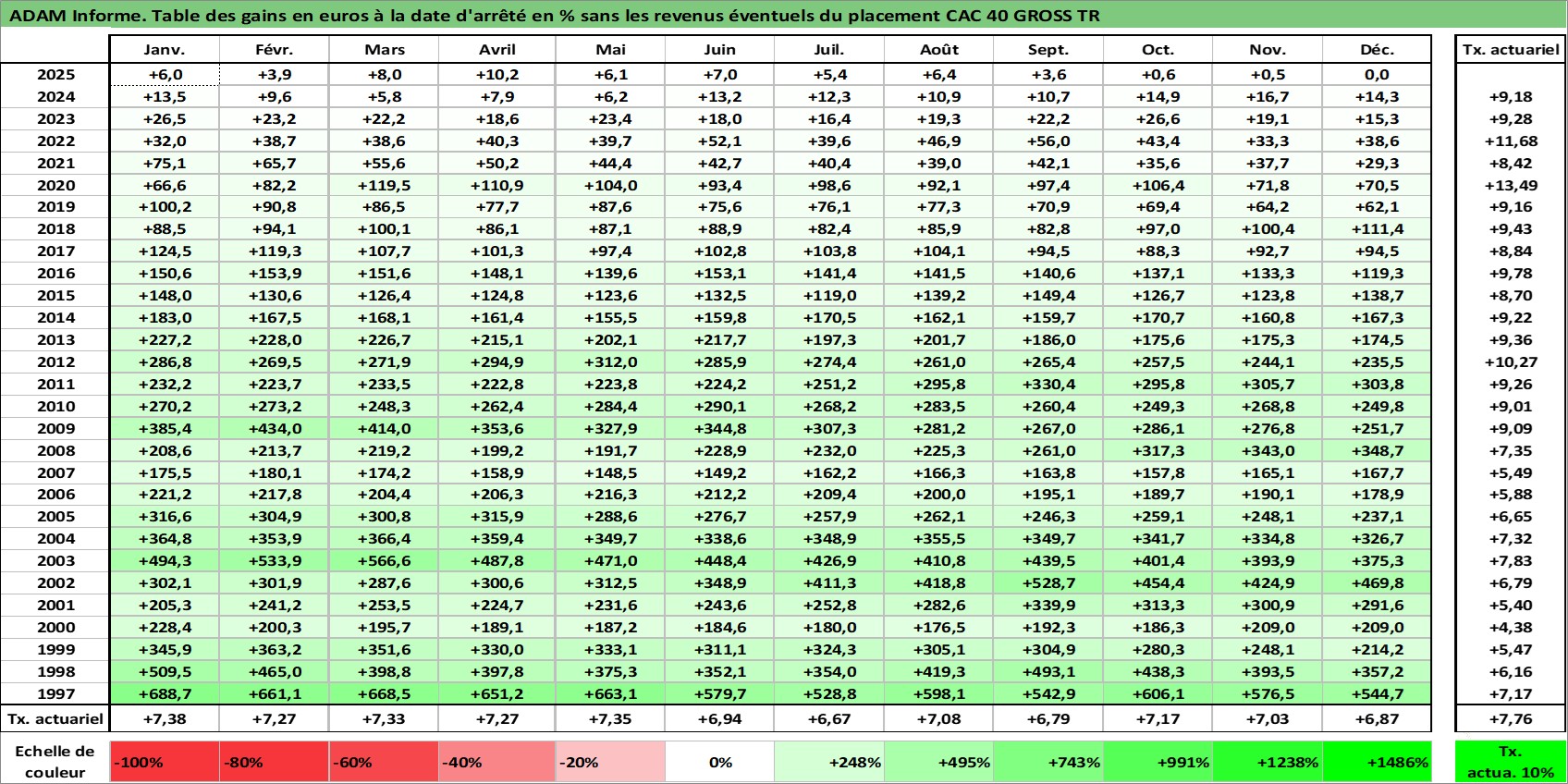Select the Mai column header
The image size is (1568, 784).
(610, 50)
